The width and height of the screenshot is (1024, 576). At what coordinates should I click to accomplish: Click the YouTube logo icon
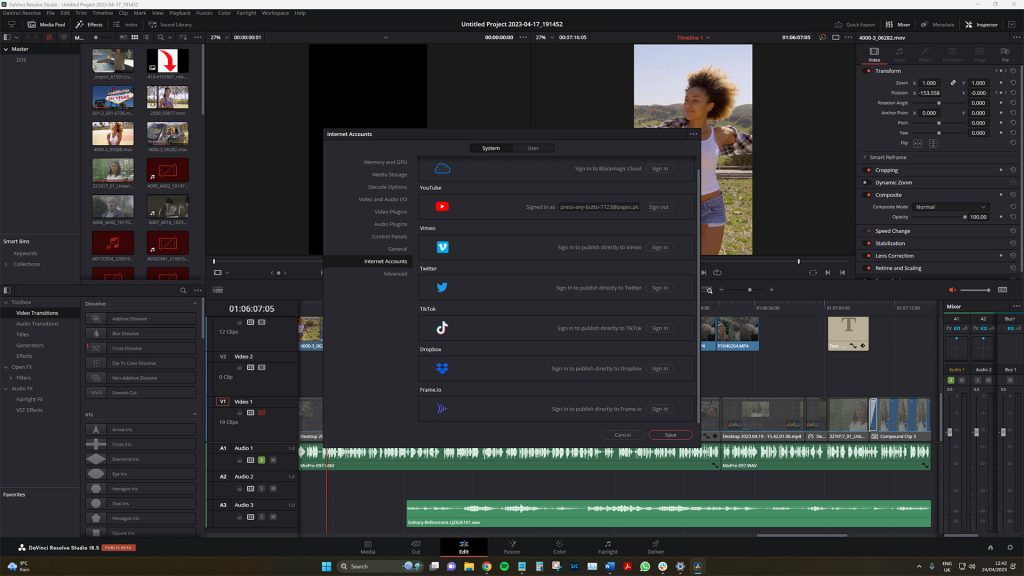(442, 206)
